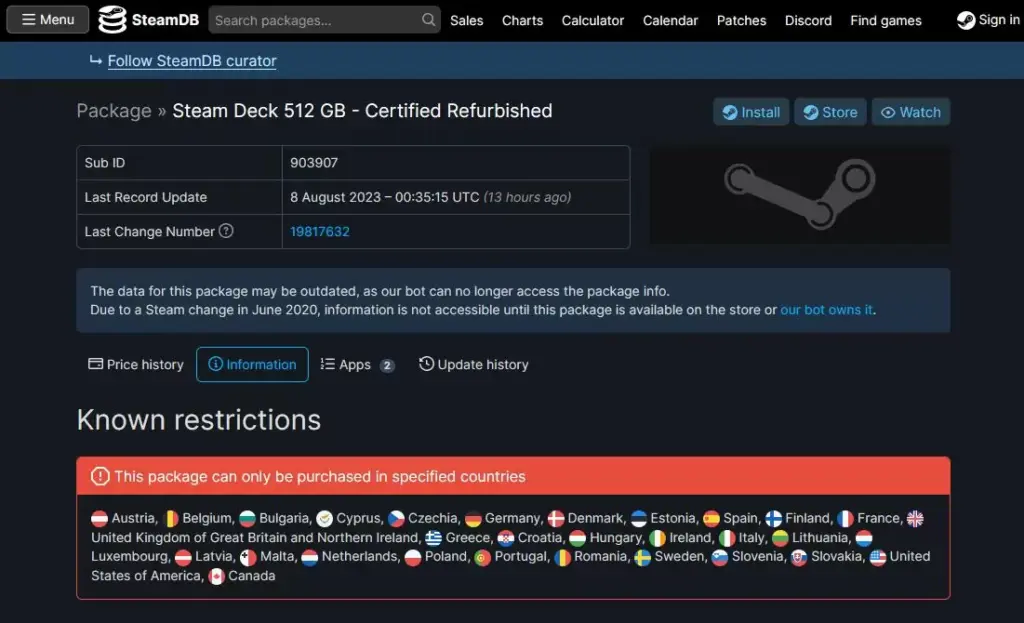This screenshot has width=1024, height=623.
Task: Switch to the Apps tab
Action: coord(357,364)
